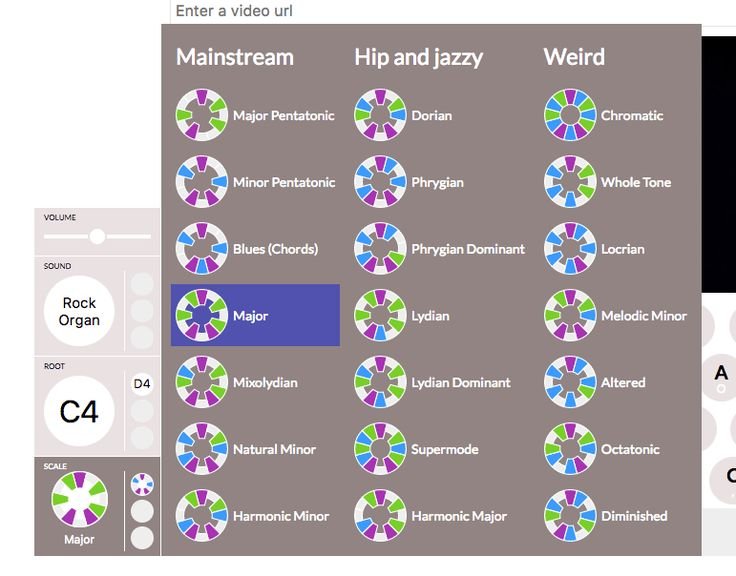Select the Locrian scale wheel icon

tap(570, 248)
